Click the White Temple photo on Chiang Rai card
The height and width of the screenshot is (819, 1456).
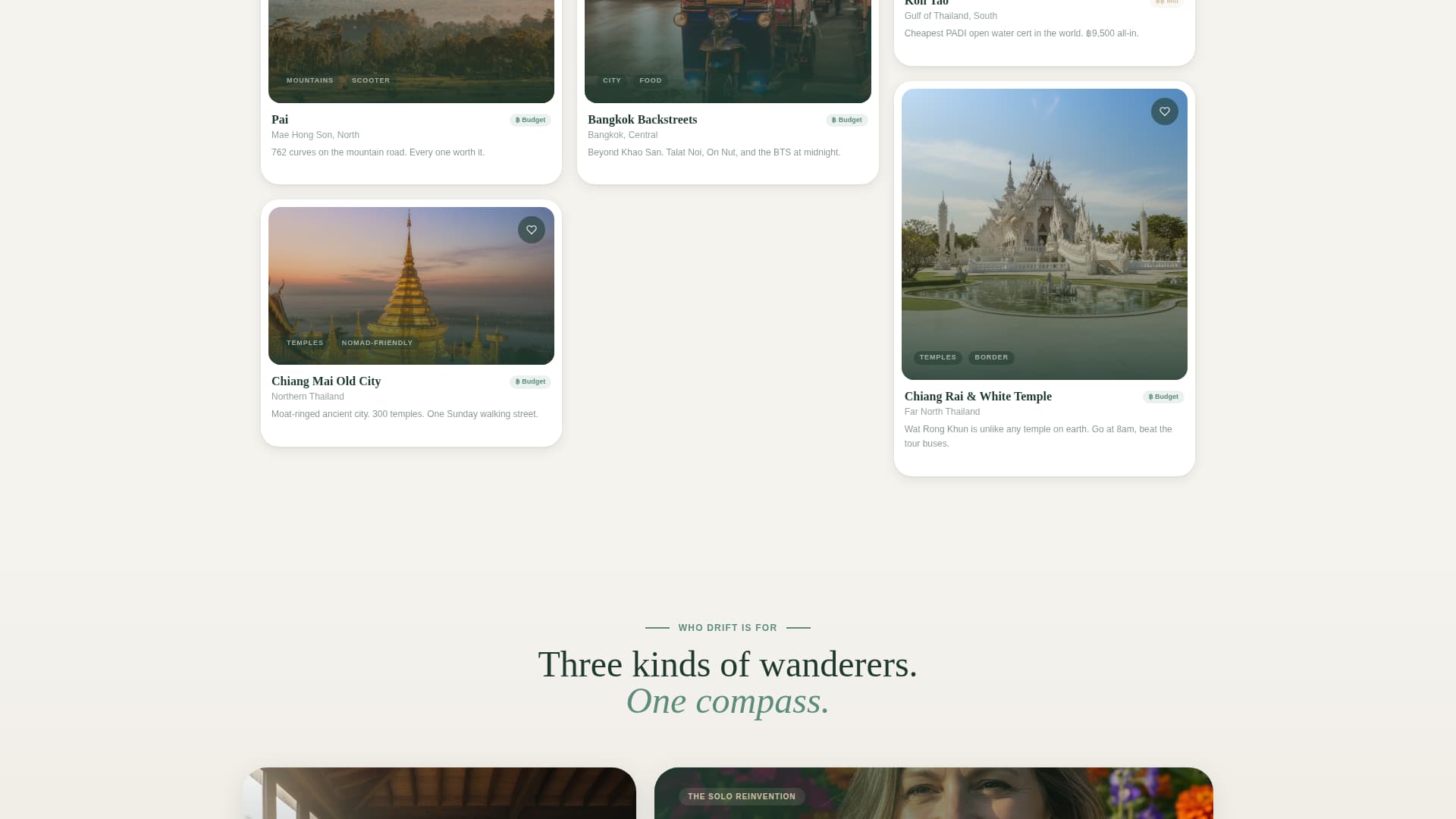pos(1044,233)
